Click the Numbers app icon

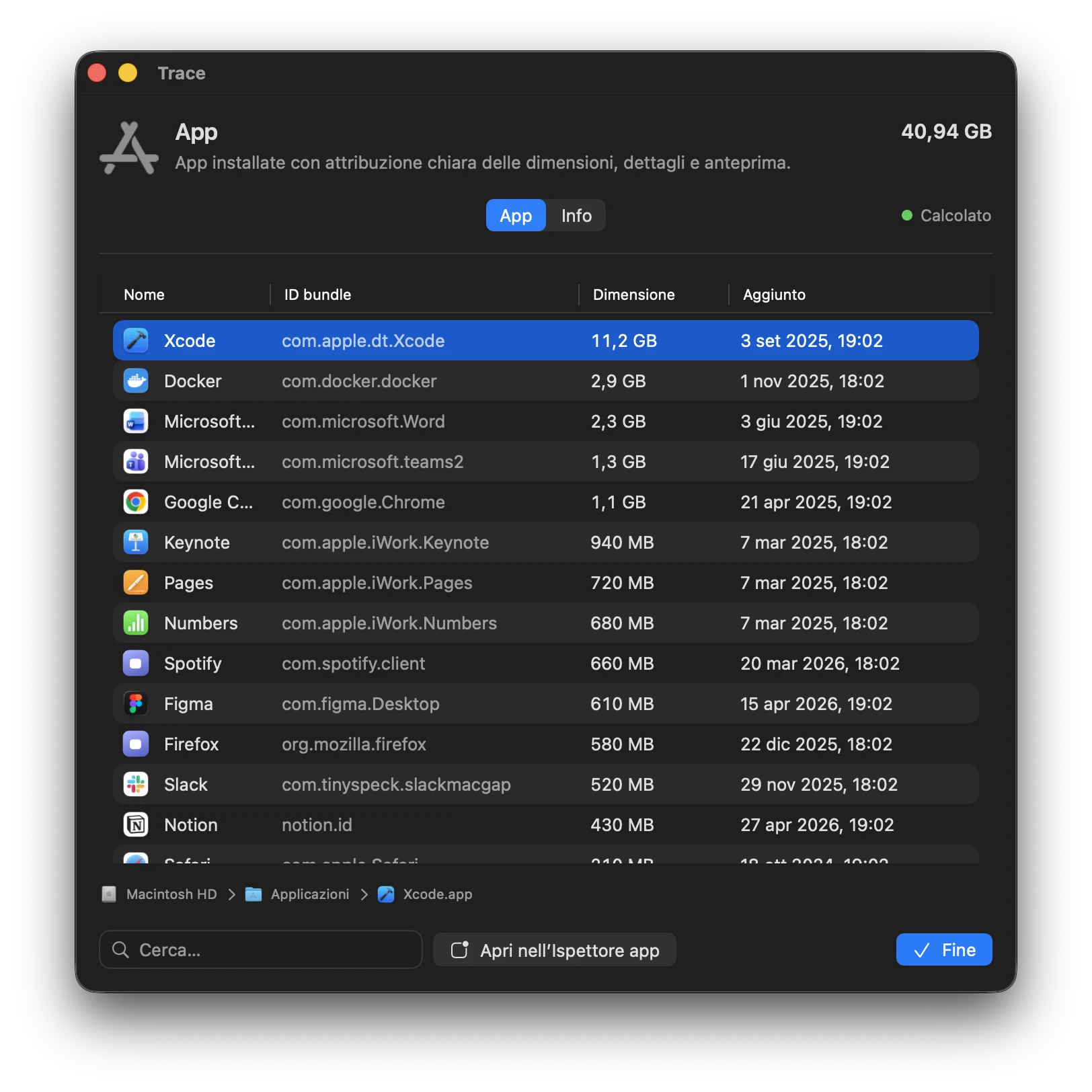click(x=136, y=623)
